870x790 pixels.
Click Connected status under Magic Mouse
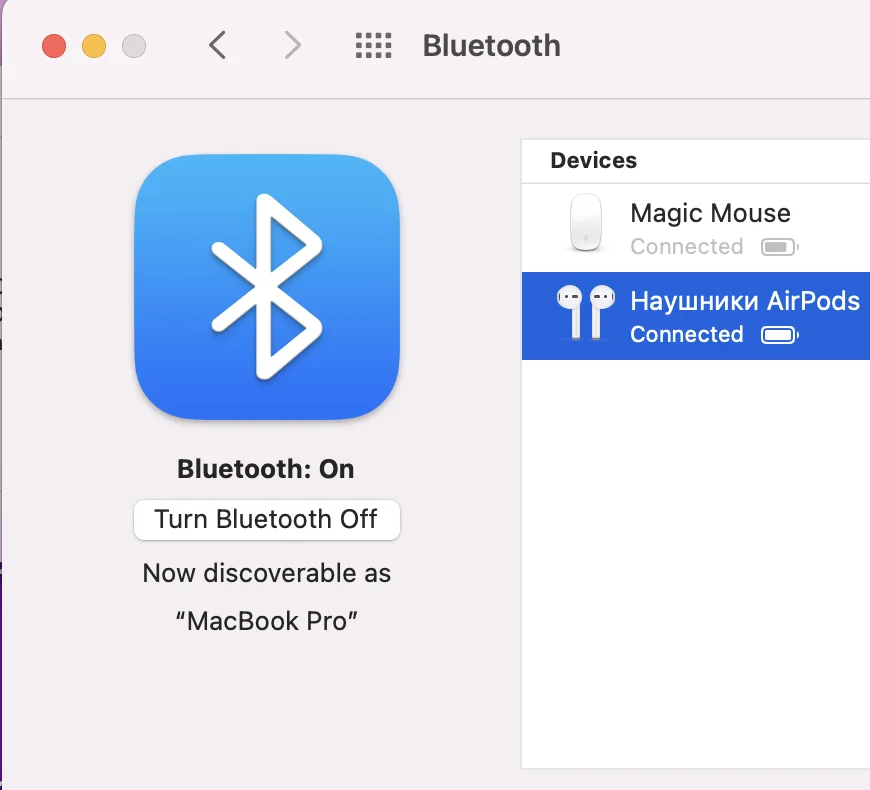coord(687,246)
